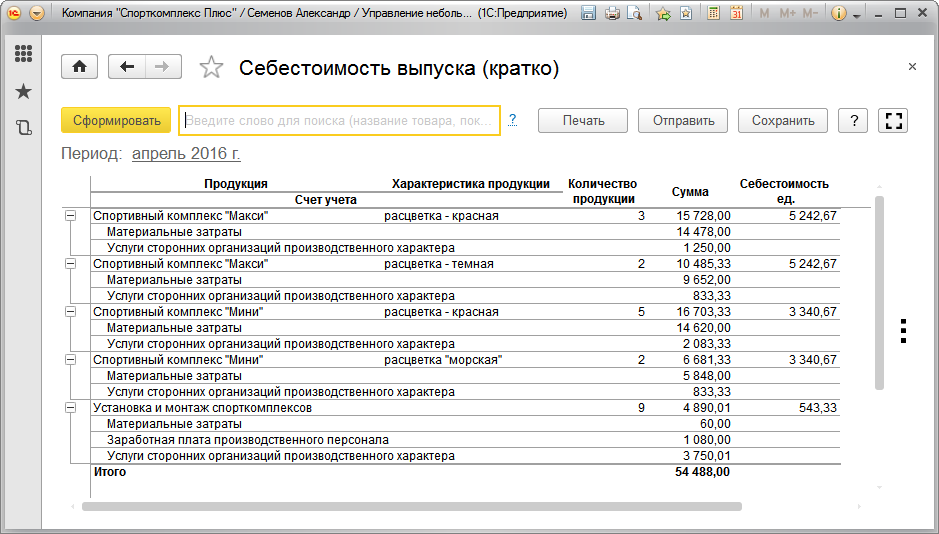Image resolution: width=939 pixels, height=534 pixels.
Task: Open the application main menu dropdown arrow
Action: click(37, 14)
